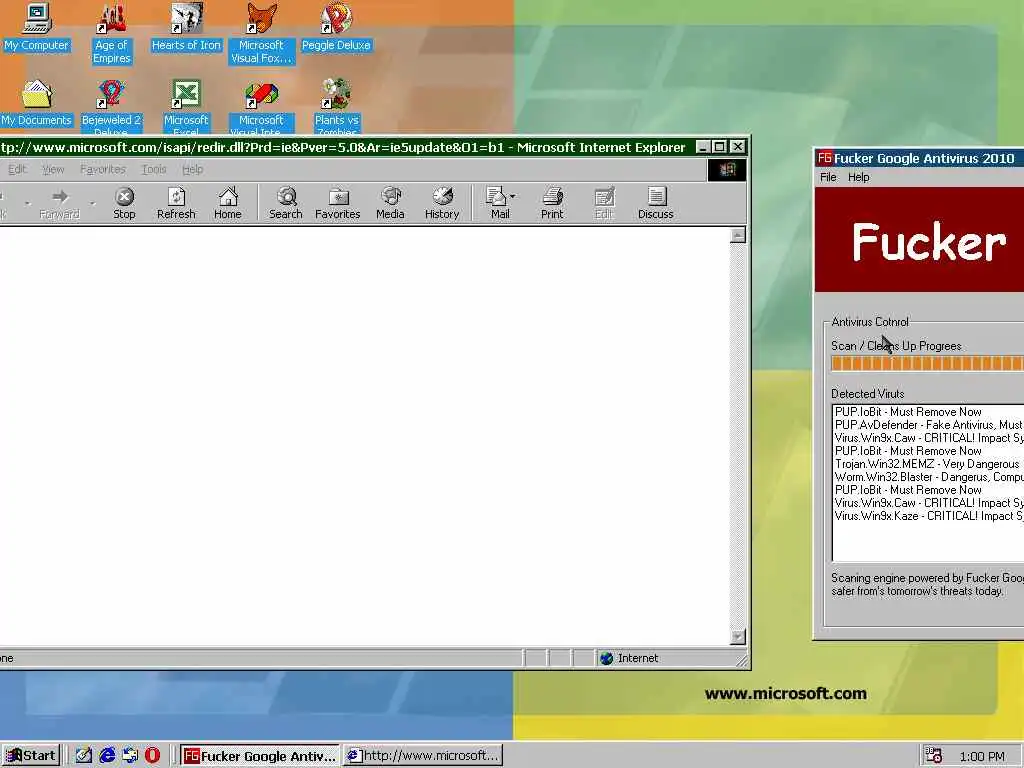Click the Internet Explorer throbber logo
1024x768 pixels.
728,170
